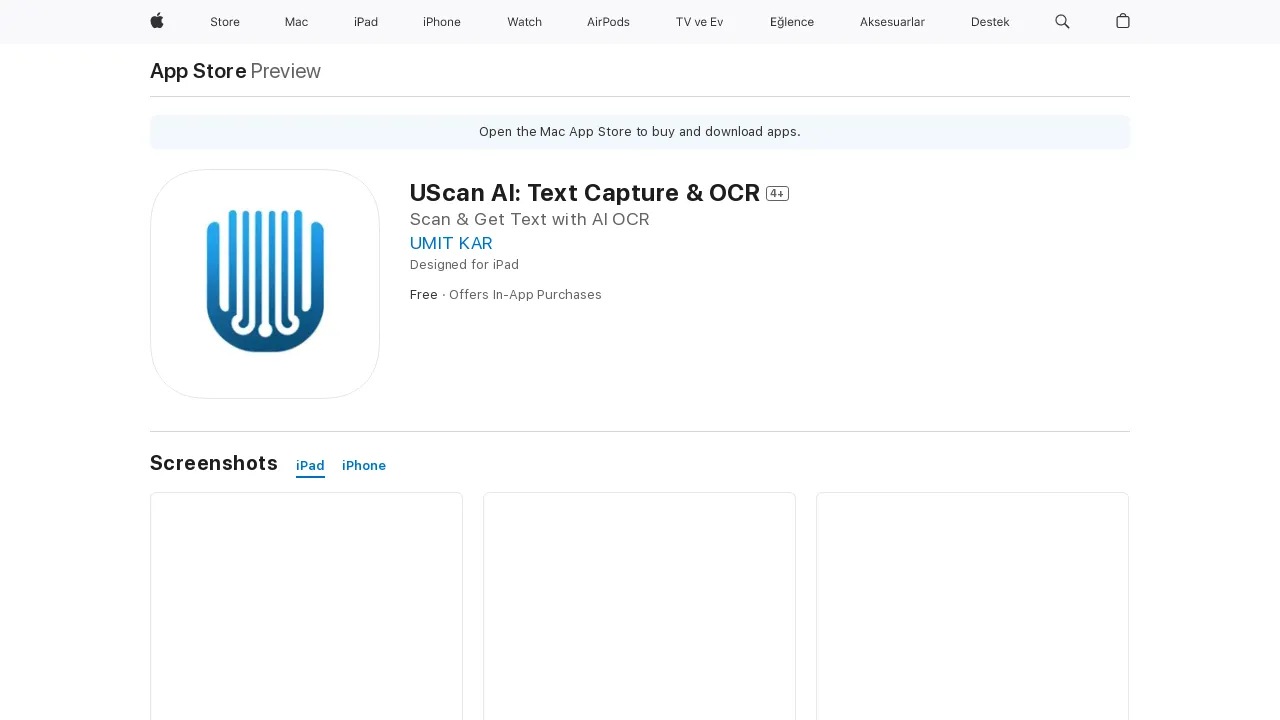Switch to the iPhone screenshots tab
1280x720 pixels.
[363, 465]
